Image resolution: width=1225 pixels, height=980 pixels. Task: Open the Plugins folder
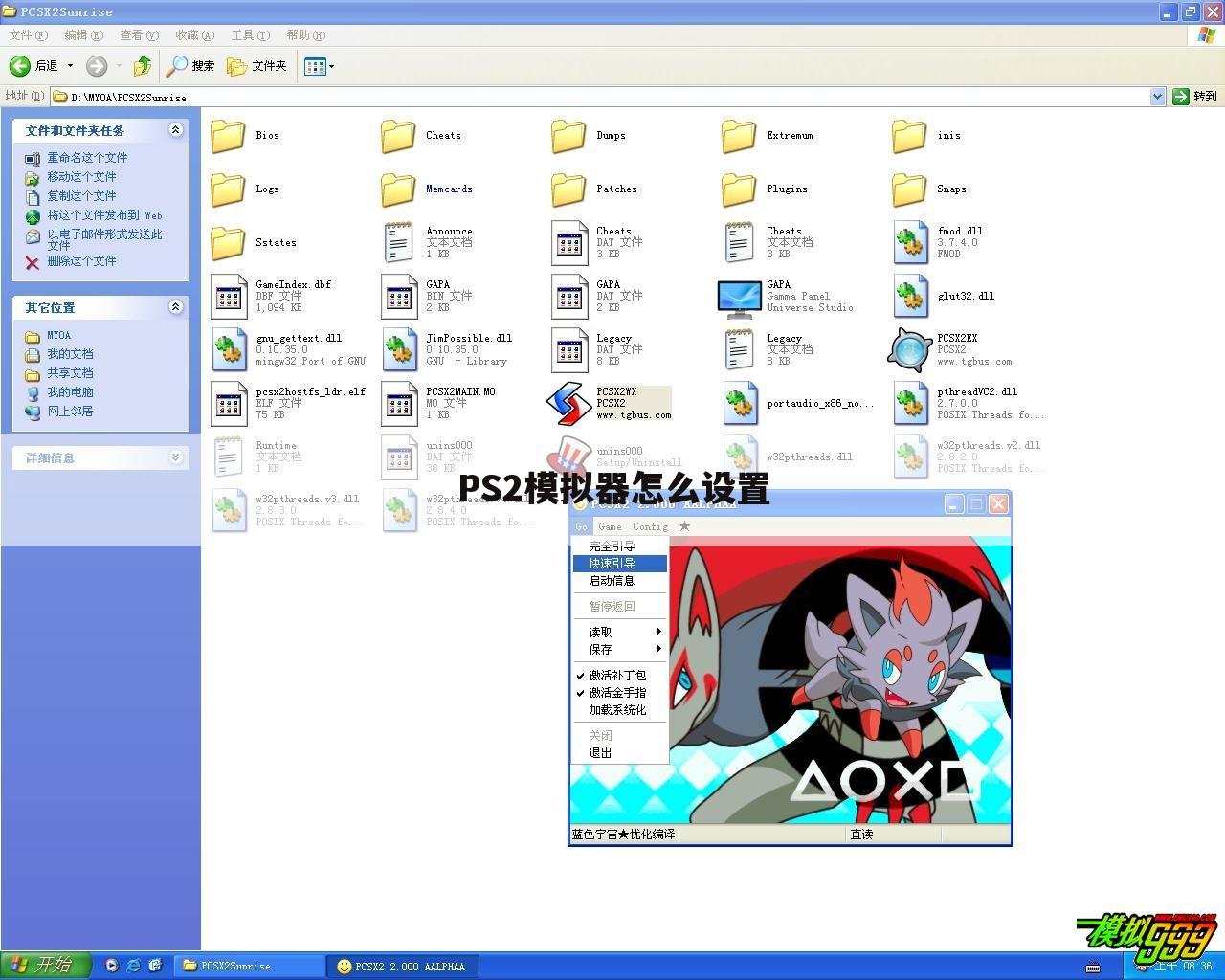click(739, 189)
